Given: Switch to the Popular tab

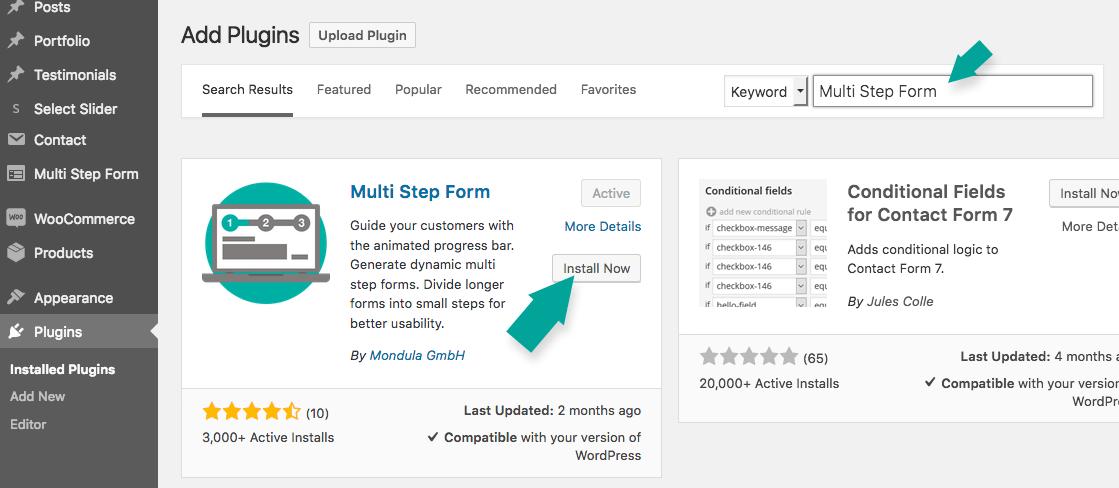Looking at the screenshot, I should (418, 90).
